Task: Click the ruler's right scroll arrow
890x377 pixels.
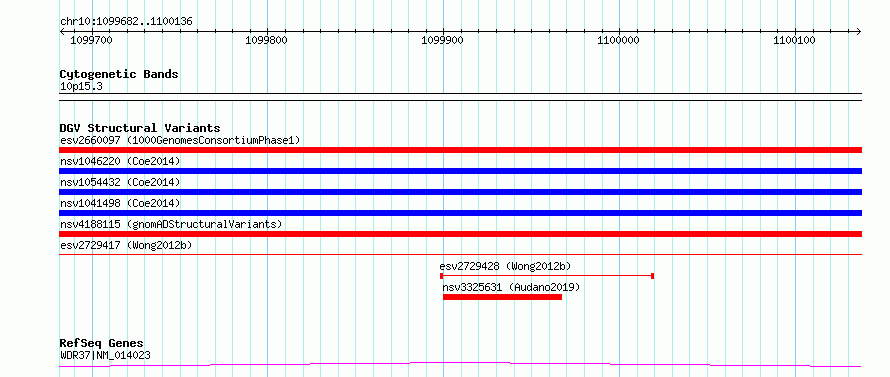Action: 859,31
